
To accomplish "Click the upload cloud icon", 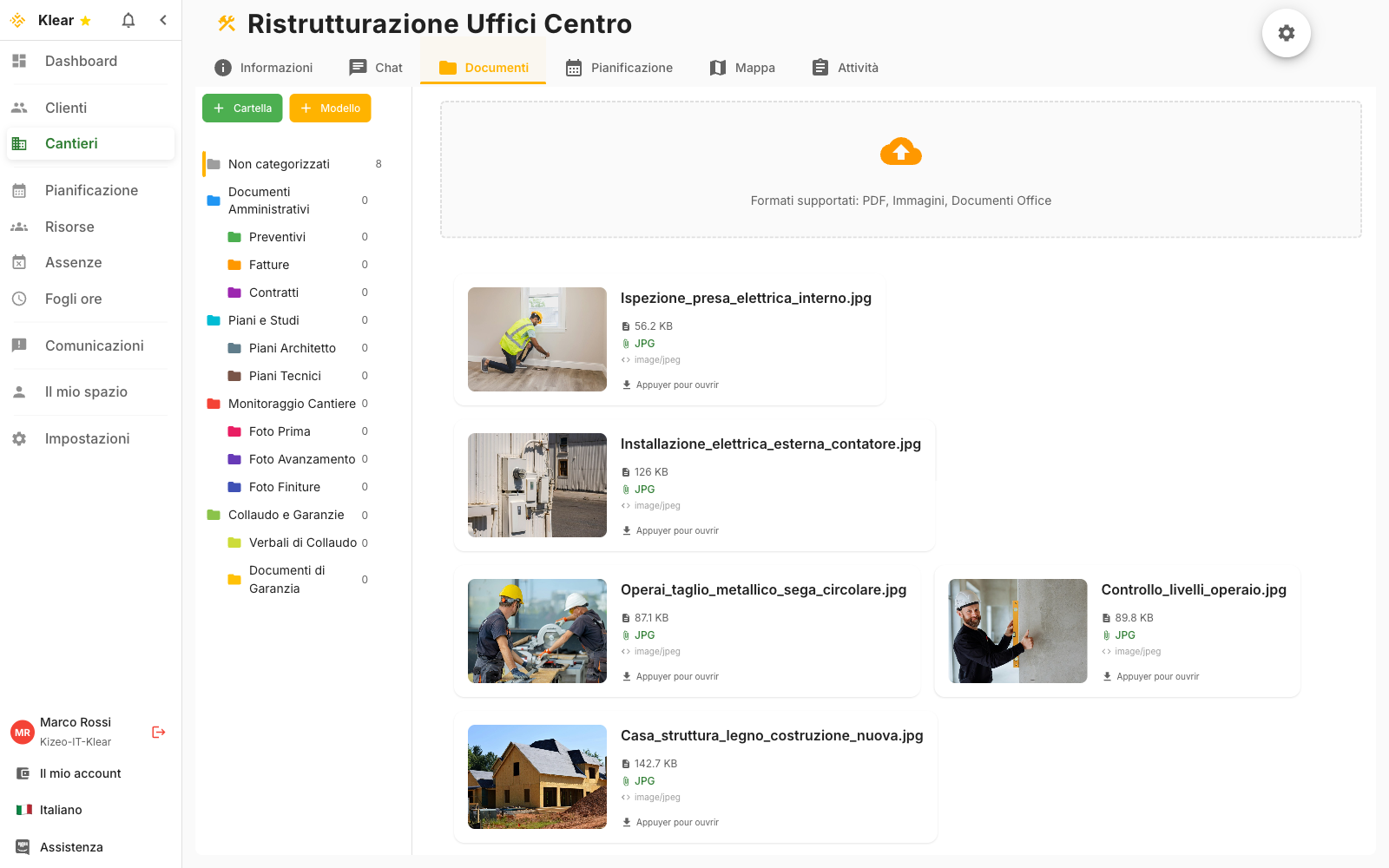I will [900, 151].
